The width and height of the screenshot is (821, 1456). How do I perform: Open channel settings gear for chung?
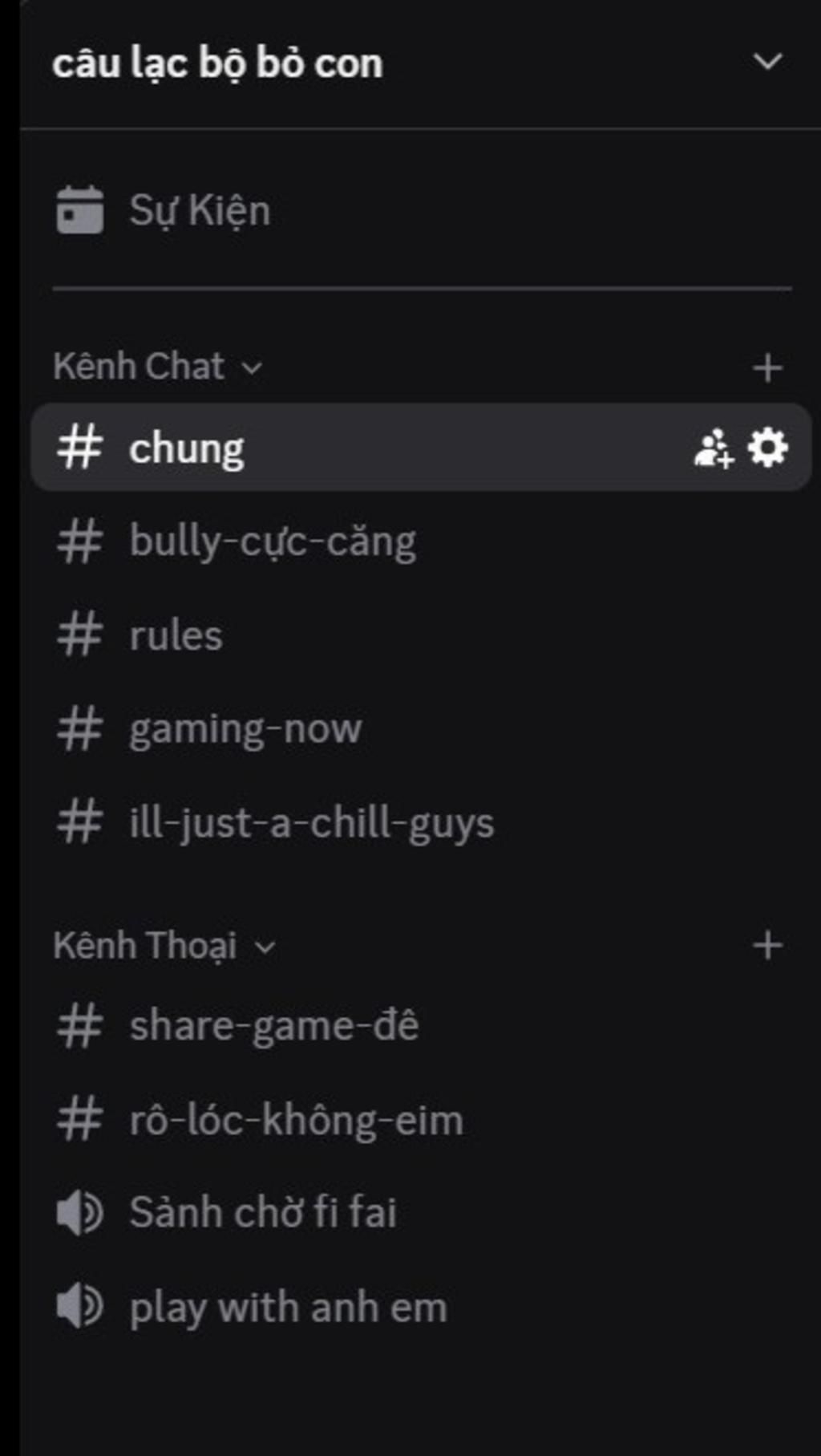pos(768,448)
